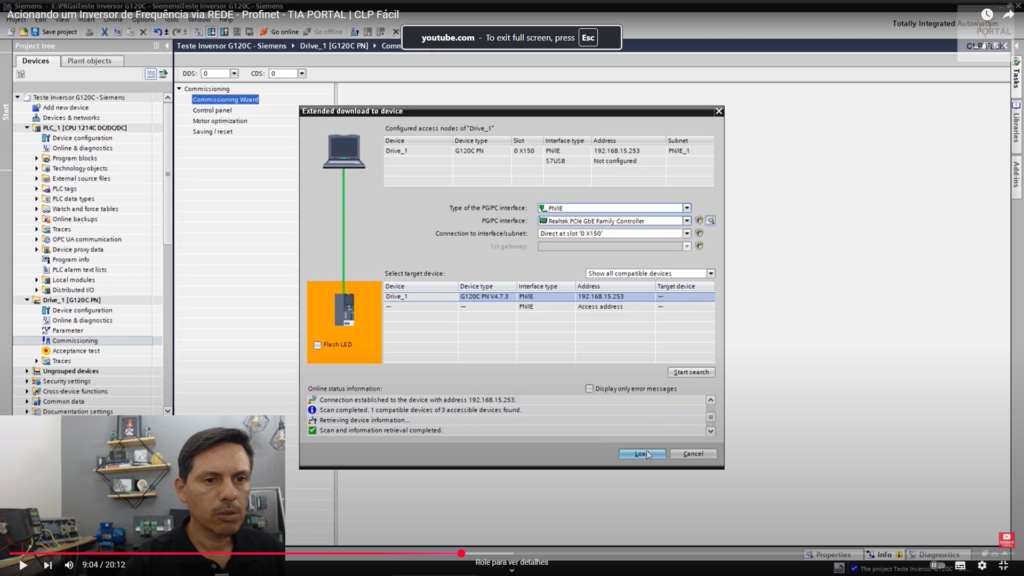Click the Load button
1024x576 pixels.
pos(642,454)
